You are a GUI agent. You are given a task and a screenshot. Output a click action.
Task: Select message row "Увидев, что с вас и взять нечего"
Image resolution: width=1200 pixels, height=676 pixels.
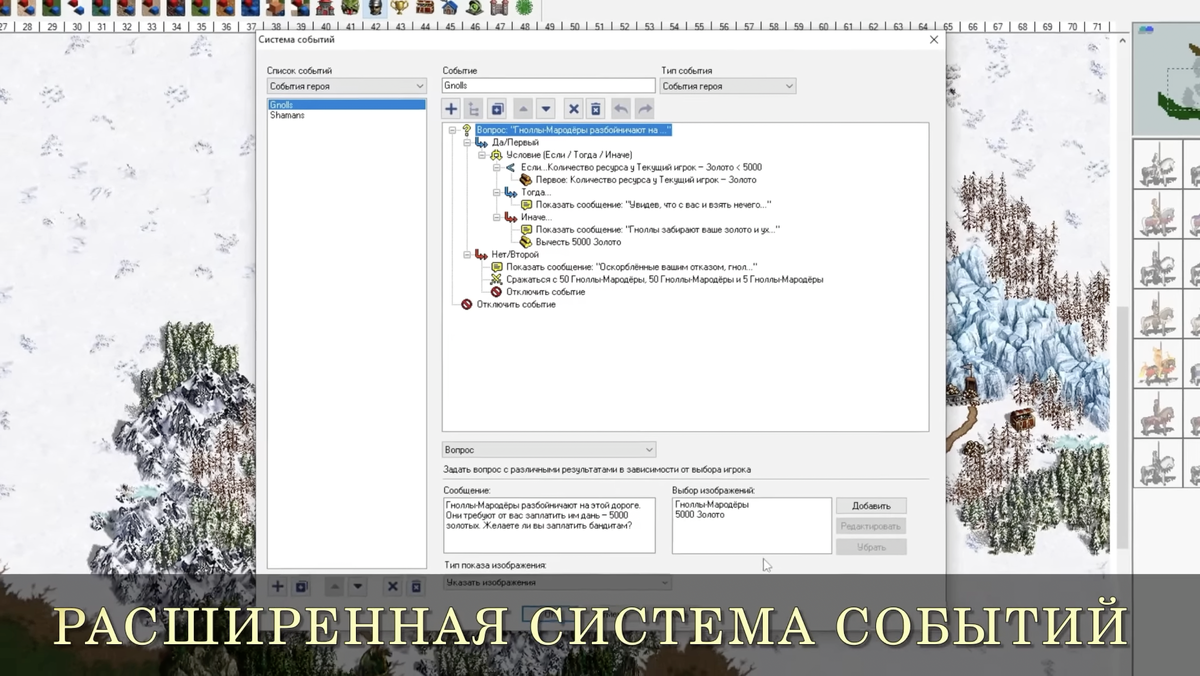click(x=653, y=205)
